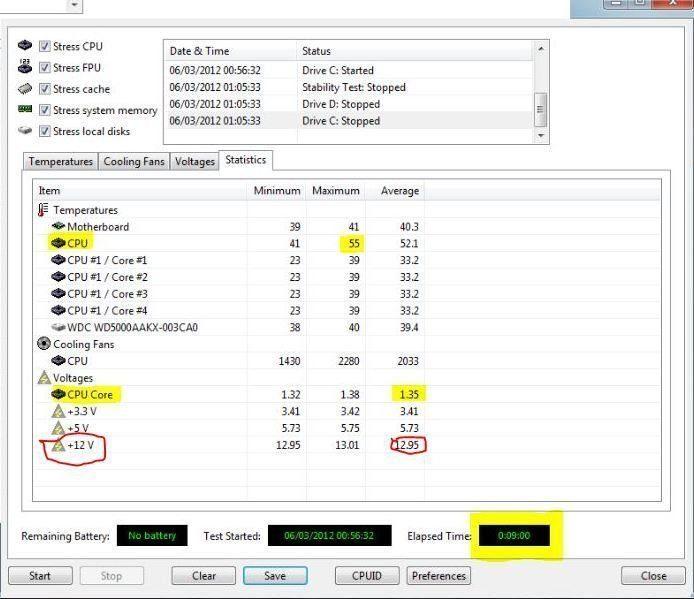The width and height of the screenshot is (694, 599).
Task: Click the icon of CPU #1 / Core #1
Action: [x=58, y=260]
